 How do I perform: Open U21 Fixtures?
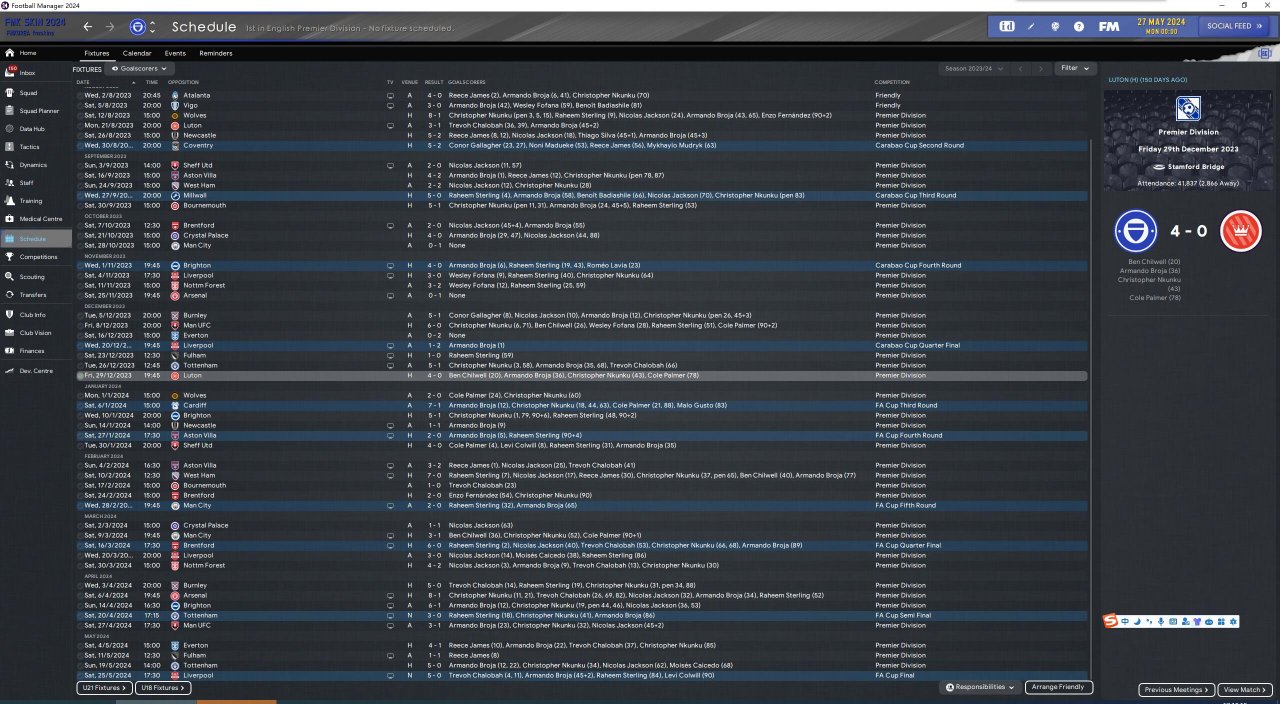pyautogui.click(x=104, y=688)
